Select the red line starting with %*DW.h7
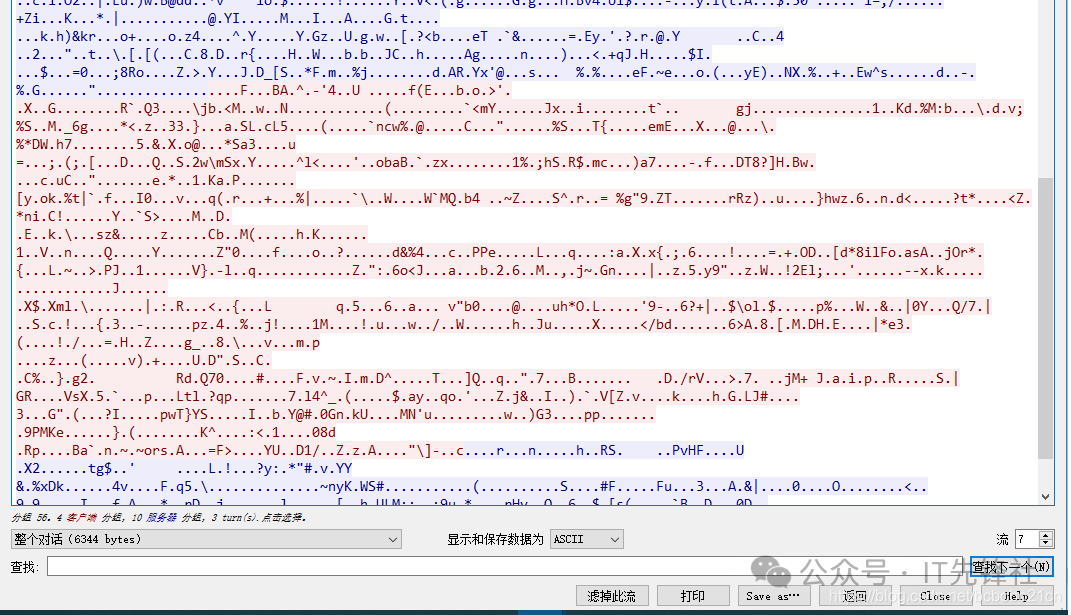Viewport: 1071px width, 615px height. 150,145
